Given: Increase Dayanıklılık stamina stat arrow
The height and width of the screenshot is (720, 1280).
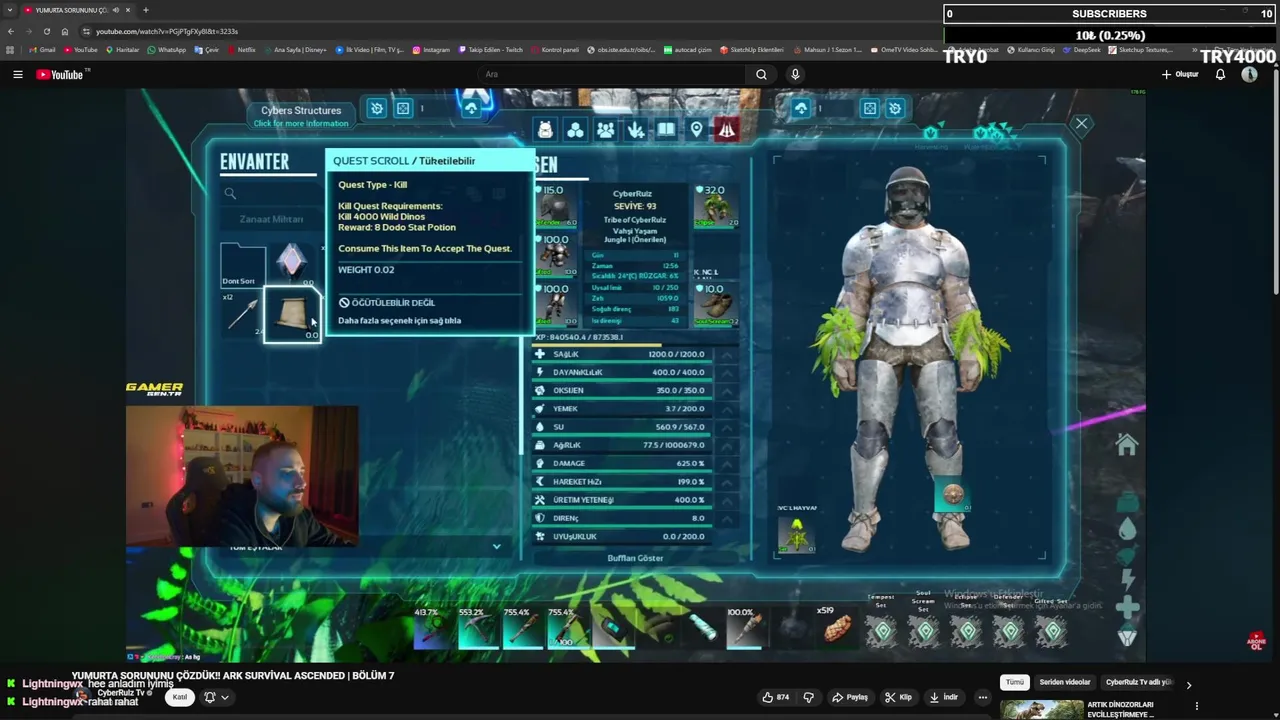Looking at the screenshot, I should [x=727, y=372].
